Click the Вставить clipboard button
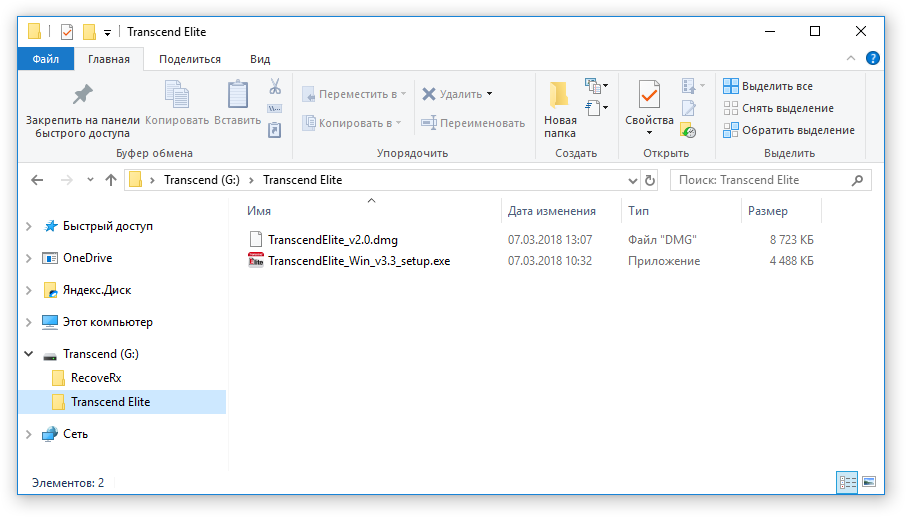This screenshot has height=517, width=906. click(237, 103)
